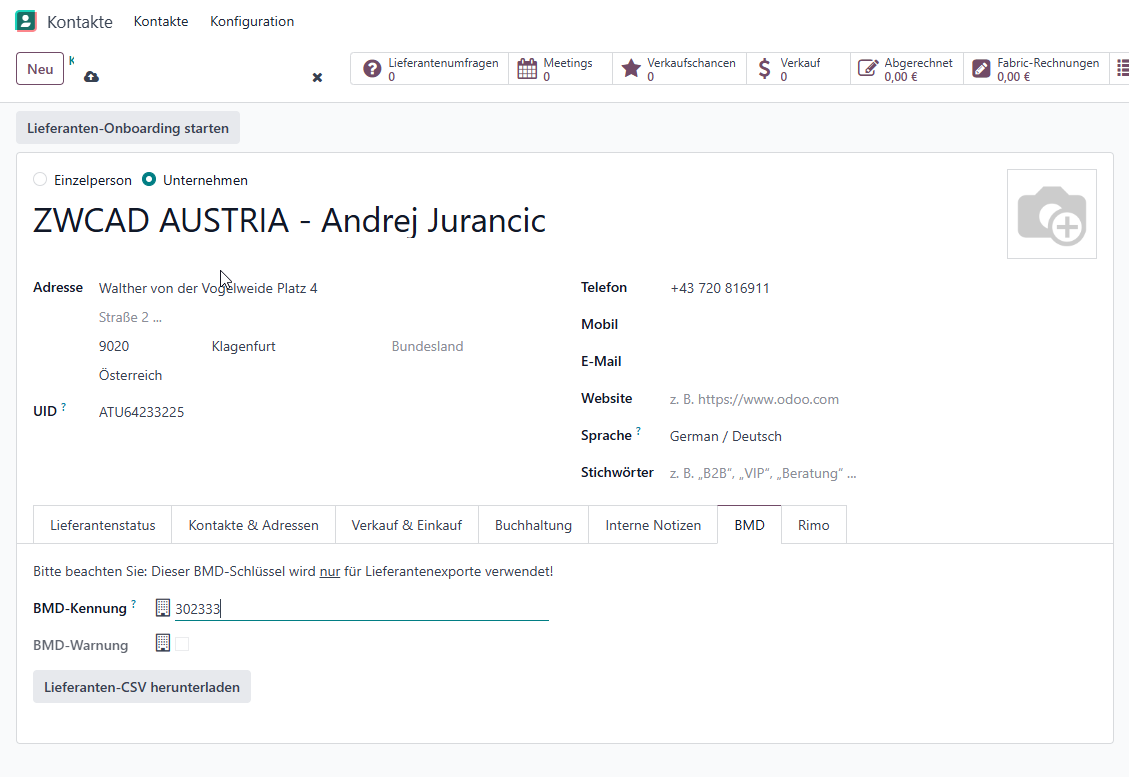Click the Verkaufschancen star icon
The width and height of the screenshot is (1129, 777).
click(x=631, y=68)
